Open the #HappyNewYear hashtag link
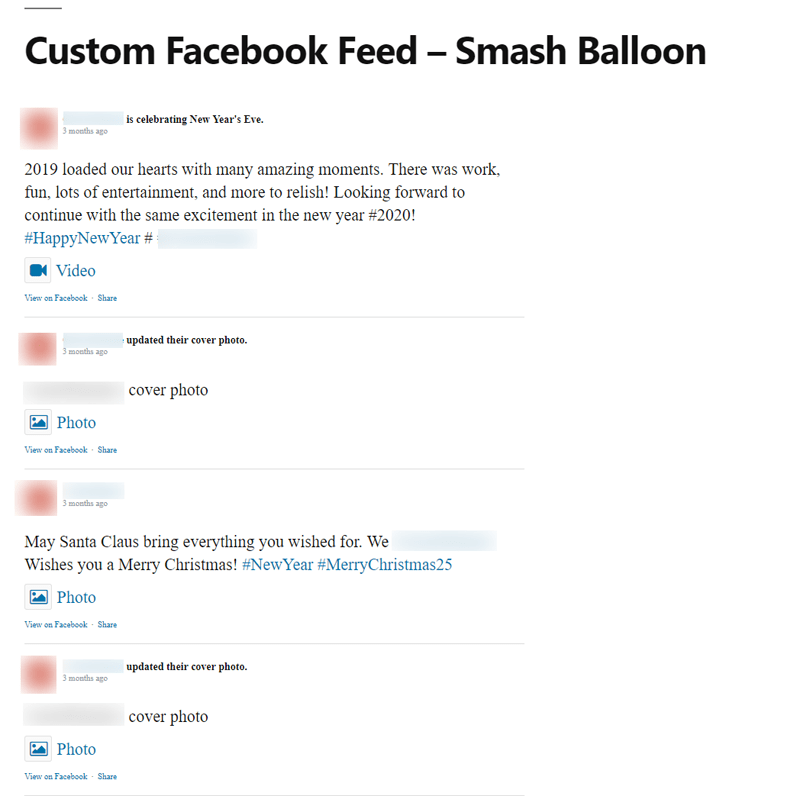Image resolution: width=800 pixels, height=796 pixels. (x=82, y=238)
